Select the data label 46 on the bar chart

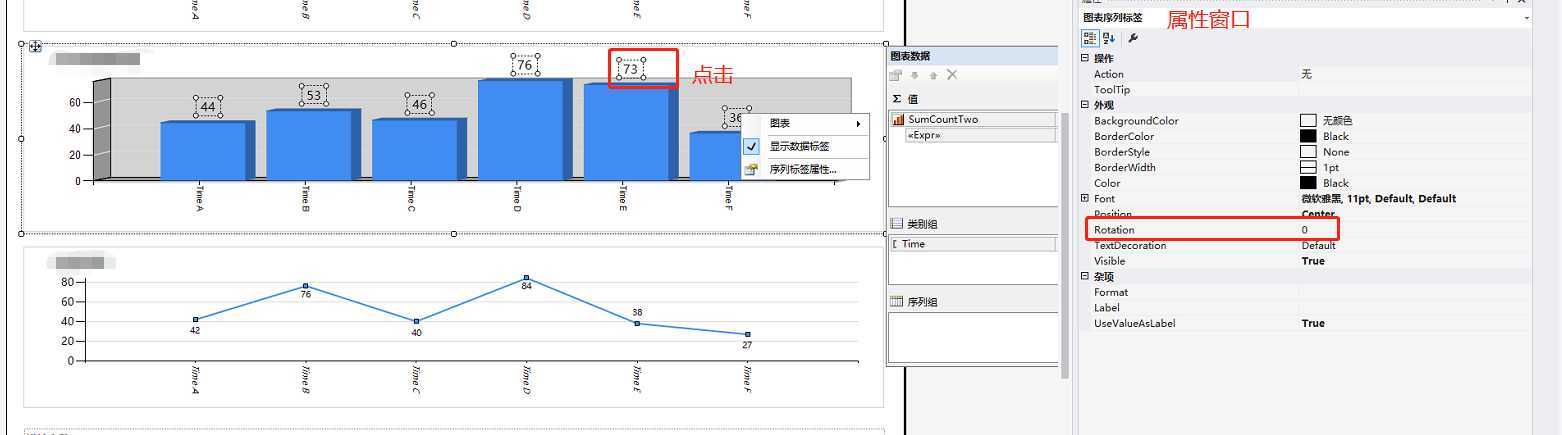pos(419,104)
